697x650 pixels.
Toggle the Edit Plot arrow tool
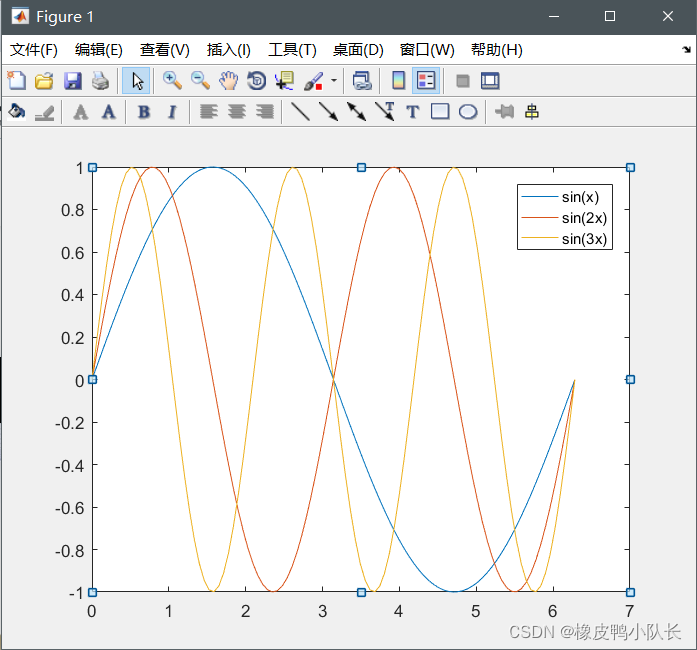pyautogui.click(x=136, y=81)
